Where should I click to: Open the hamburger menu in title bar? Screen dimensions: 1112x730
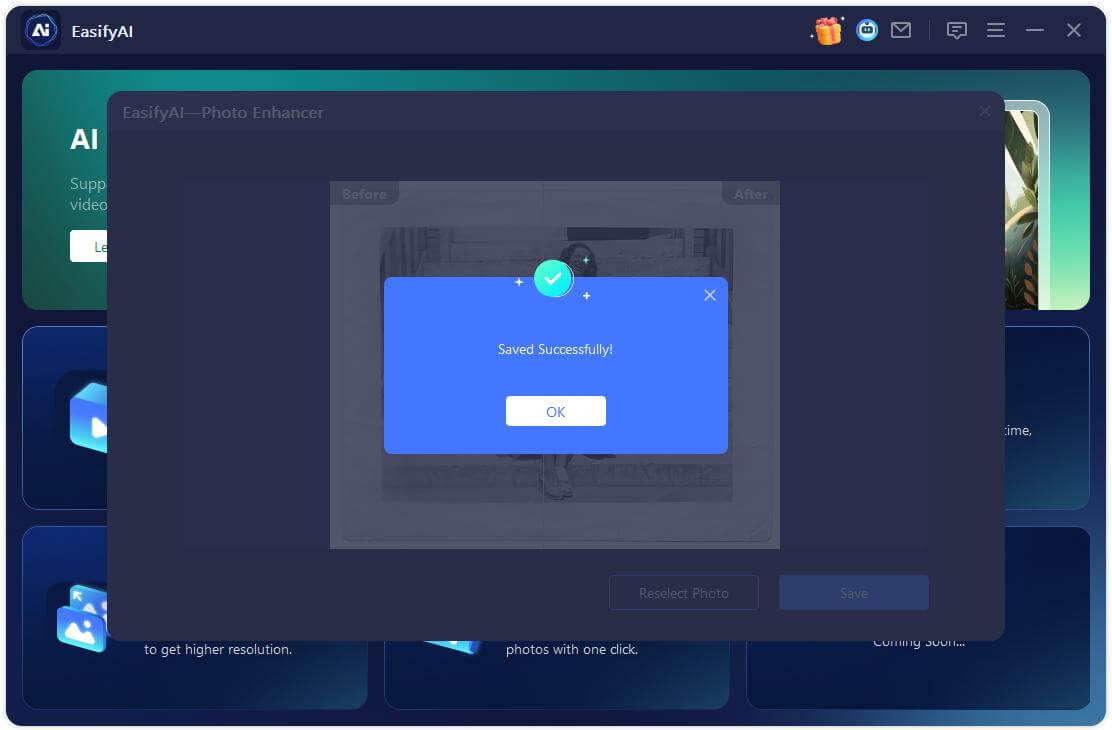point(996,30)
